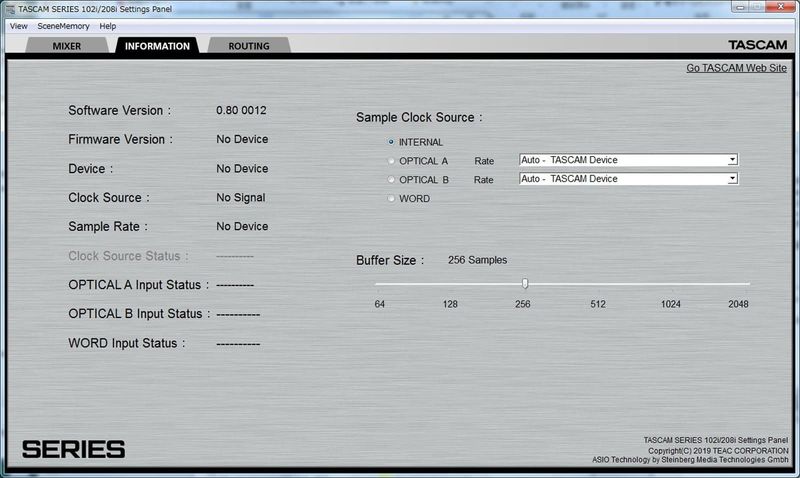
Task: Select WORD clock source radio button
Action: pyautogui.click(x=391, y=198)
